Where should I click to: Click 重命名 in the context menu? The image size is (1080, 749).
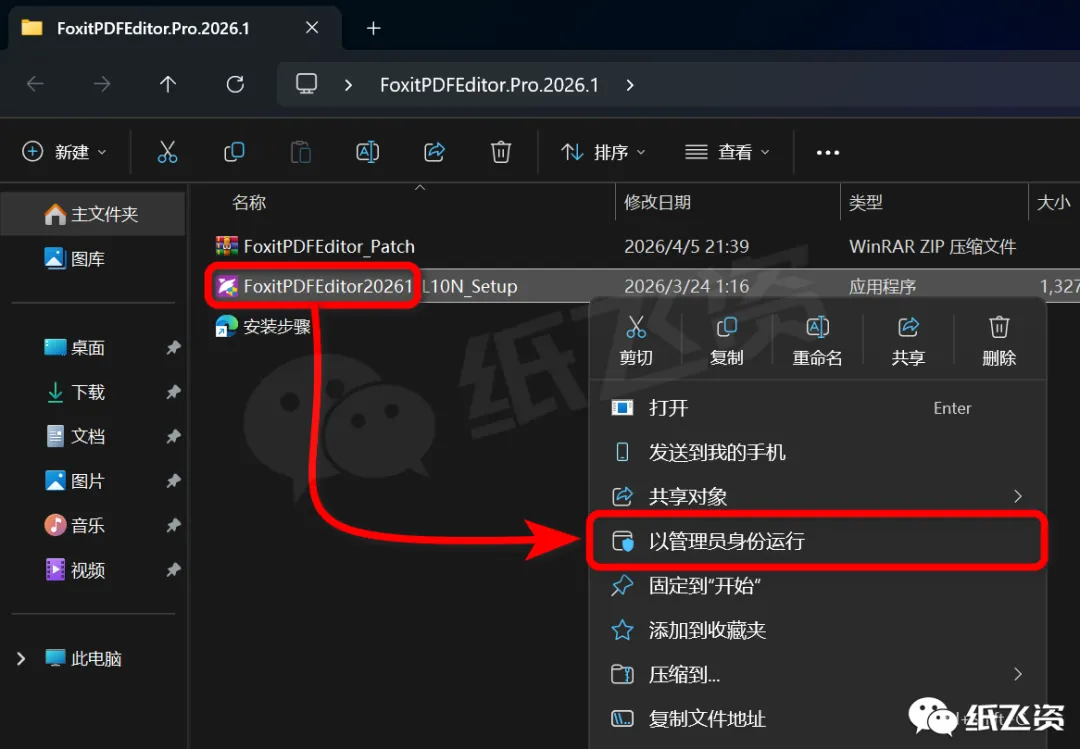pyautogui.click(x=818, y=341)
